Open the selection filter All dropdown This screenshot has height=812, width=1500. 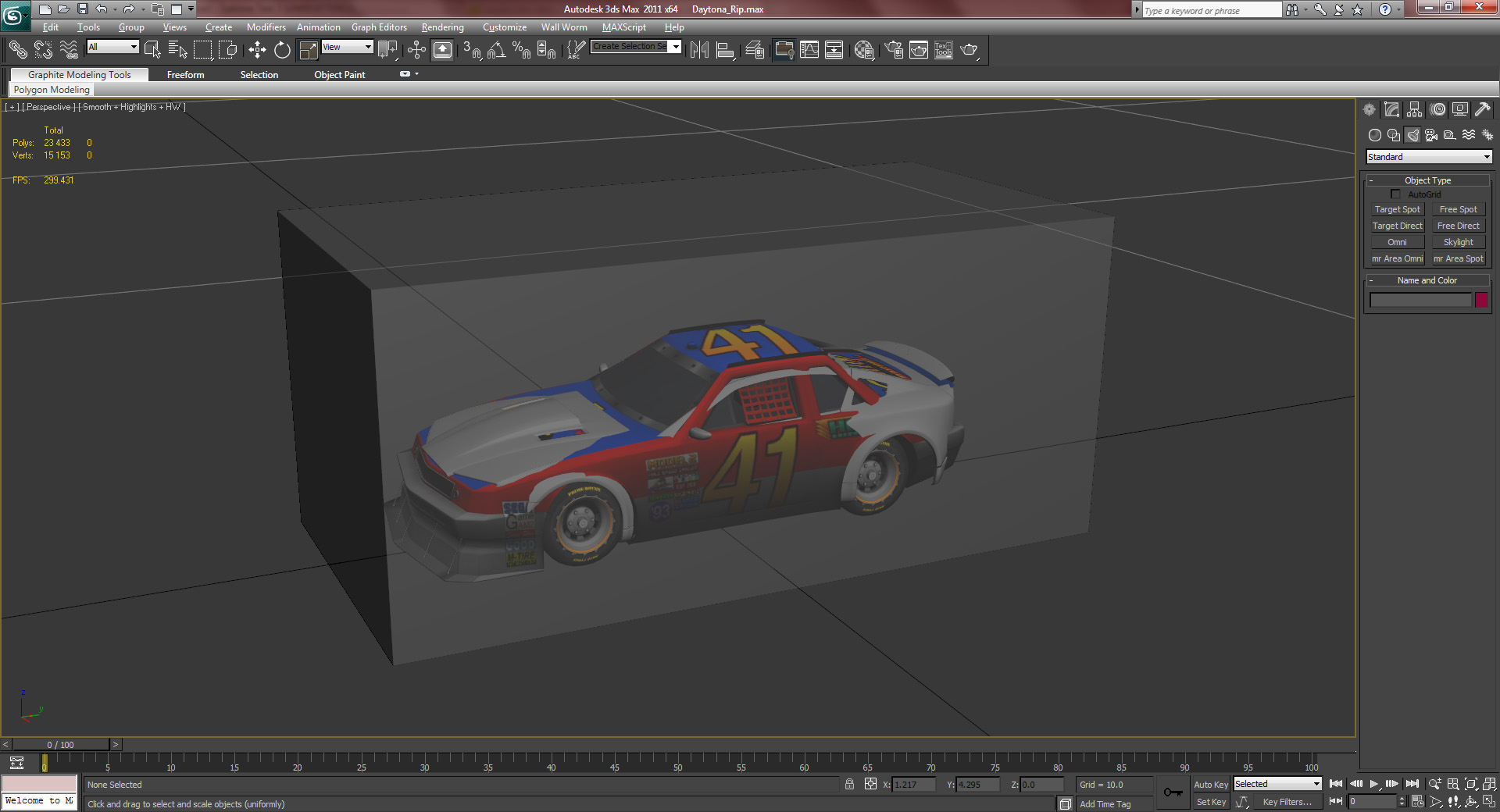112,47
